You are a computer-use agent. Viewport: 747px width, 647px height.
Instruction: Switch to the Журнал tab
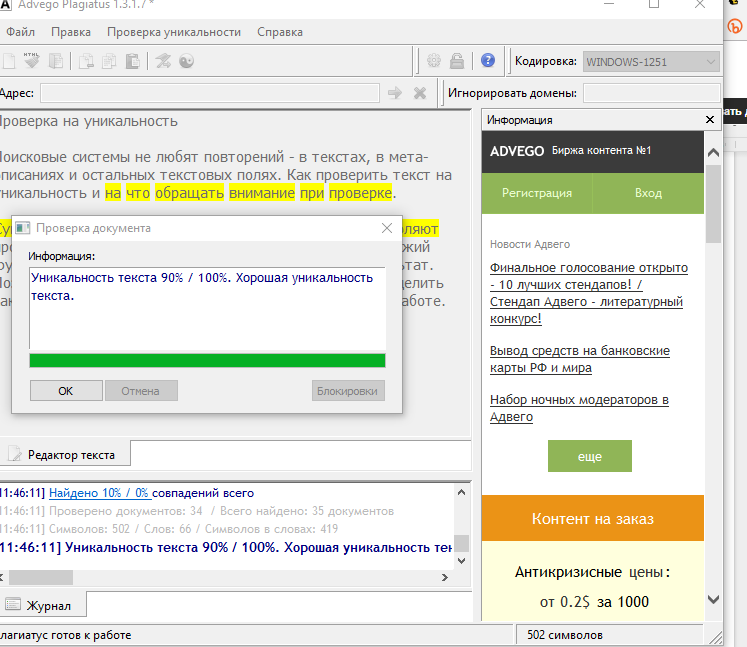(x=41, y=606)
